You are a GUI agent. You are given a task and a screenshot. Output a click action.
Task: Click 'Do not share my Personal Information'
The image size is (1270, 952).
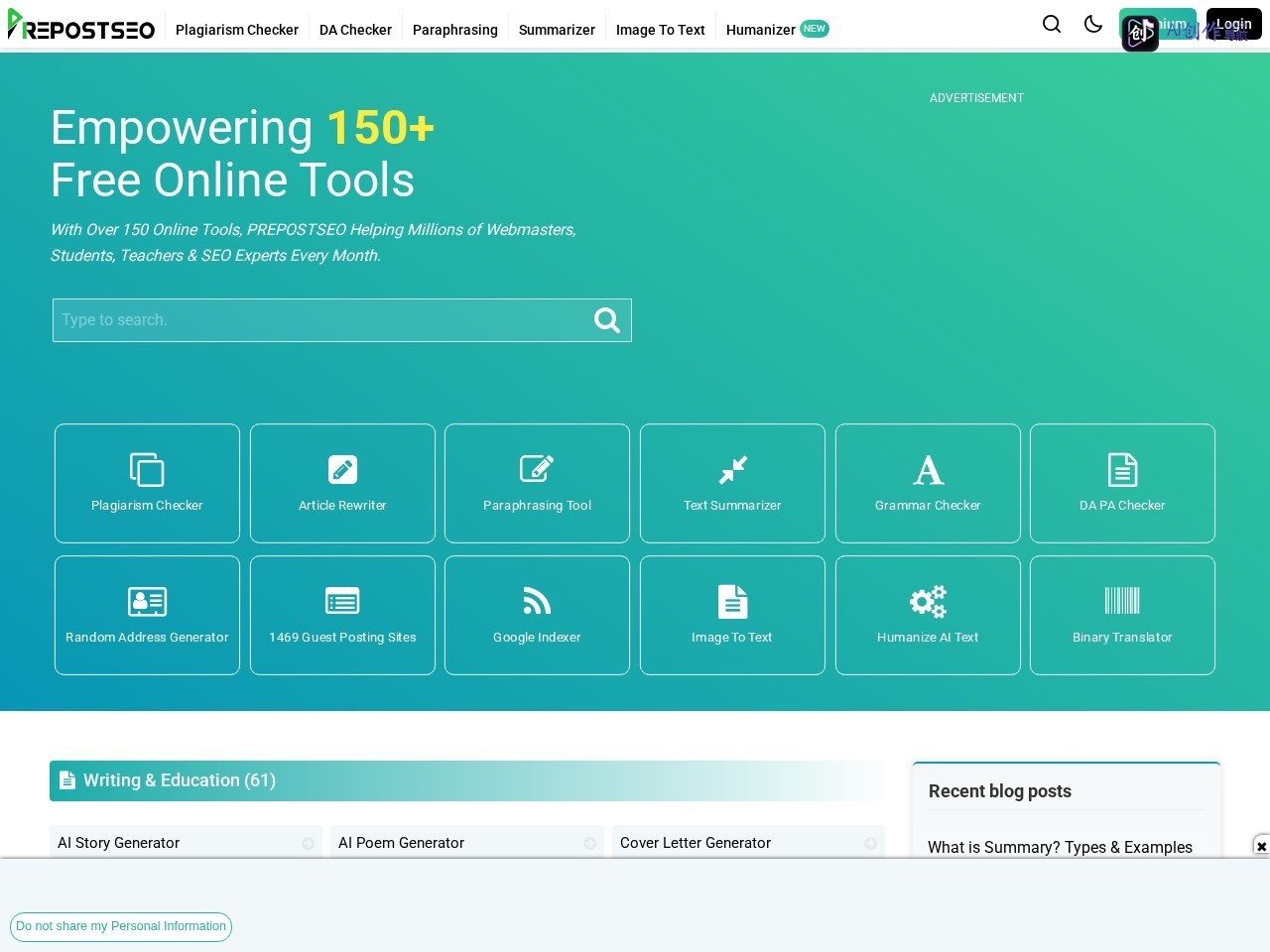point(121,926)
